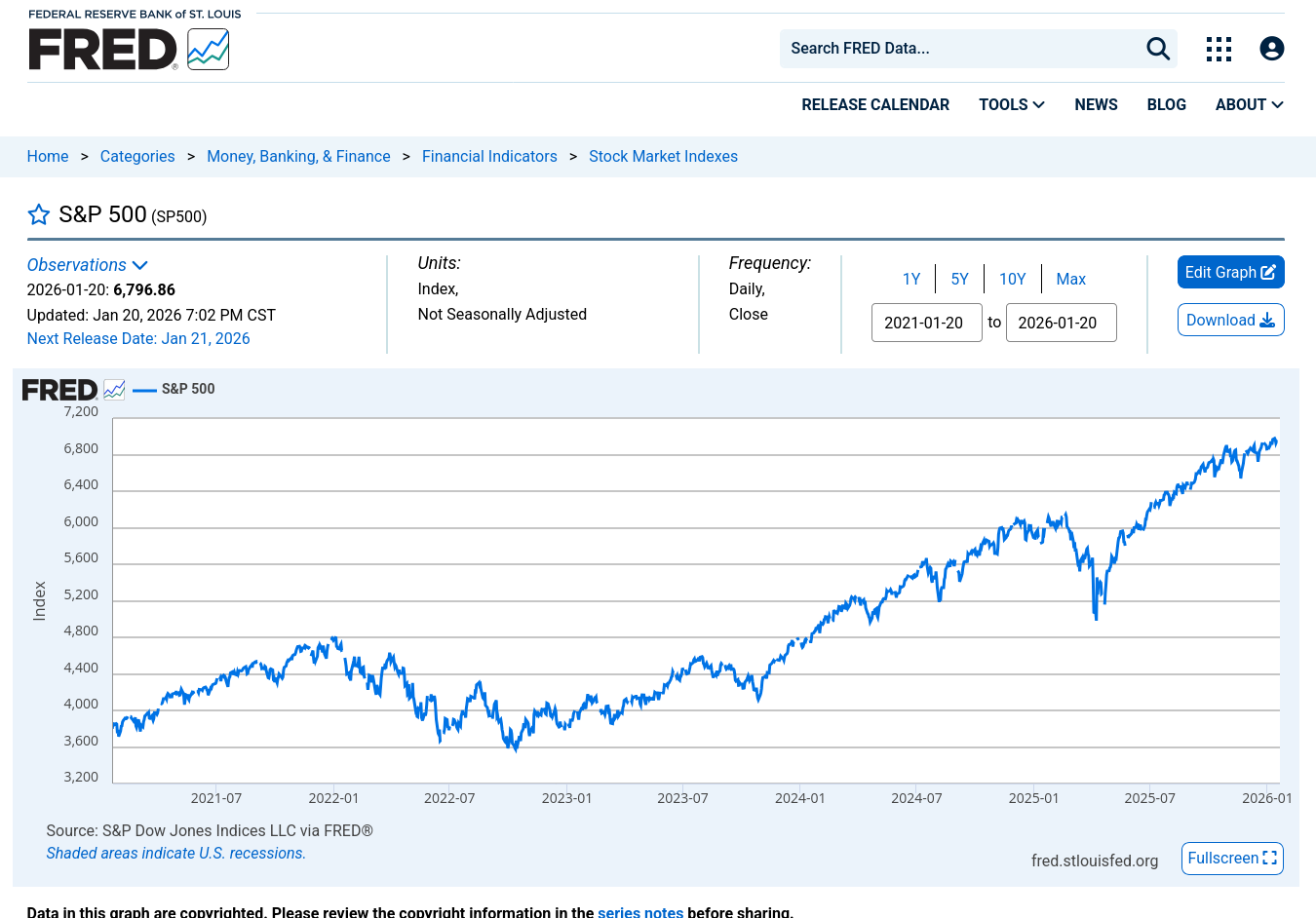Open graph in Fullscreen mode
1316x918 pixels.
(x=1231, y=859)
